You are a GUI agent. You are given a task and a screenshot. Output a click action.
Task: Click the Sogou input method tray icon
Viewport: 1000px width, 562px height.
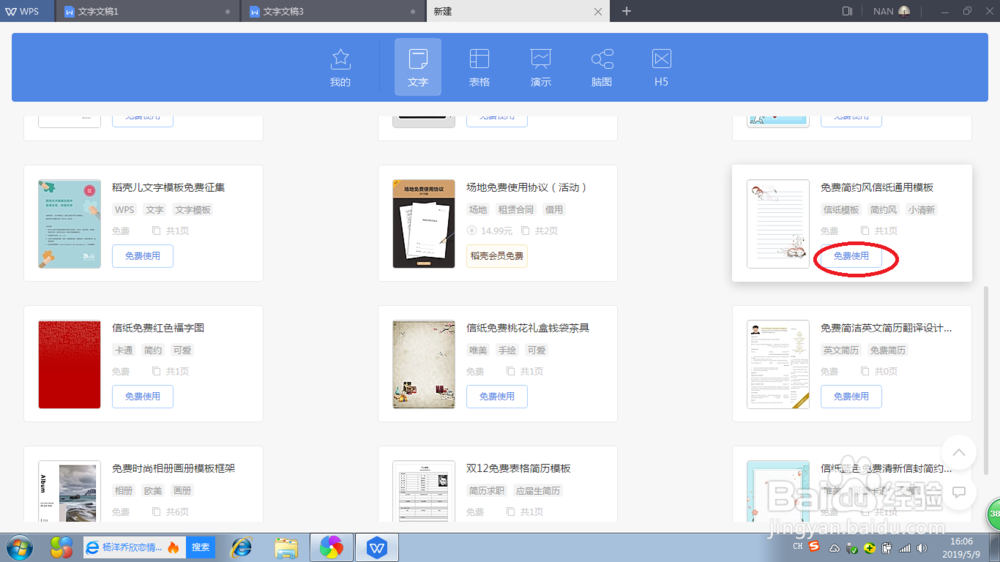(x=814, y=547)
